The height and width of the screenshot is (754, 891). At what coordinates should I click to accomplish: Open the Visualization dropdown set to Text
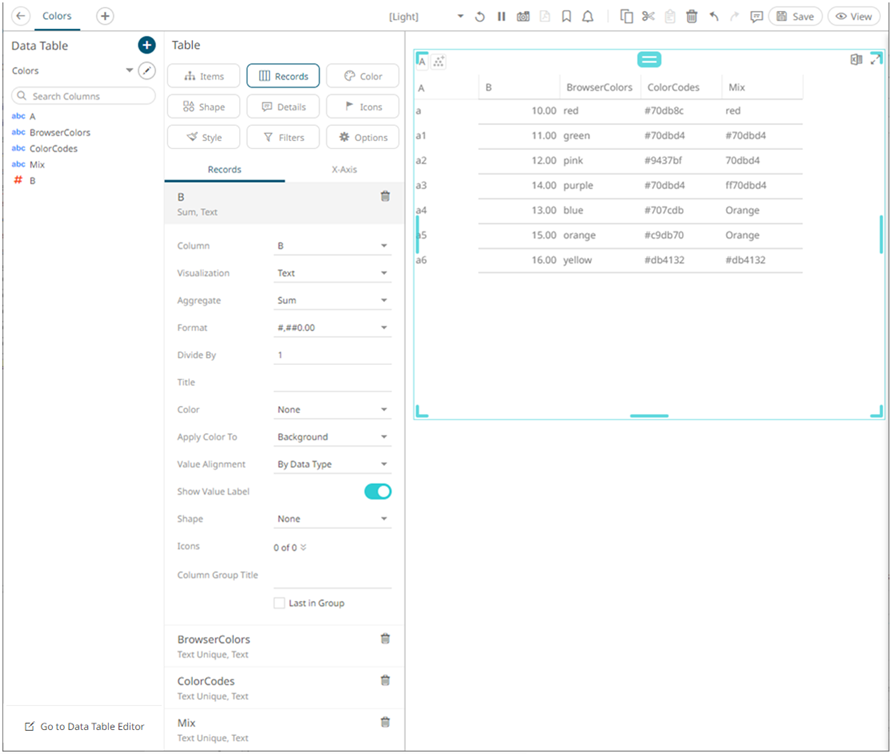coord(332,273)
